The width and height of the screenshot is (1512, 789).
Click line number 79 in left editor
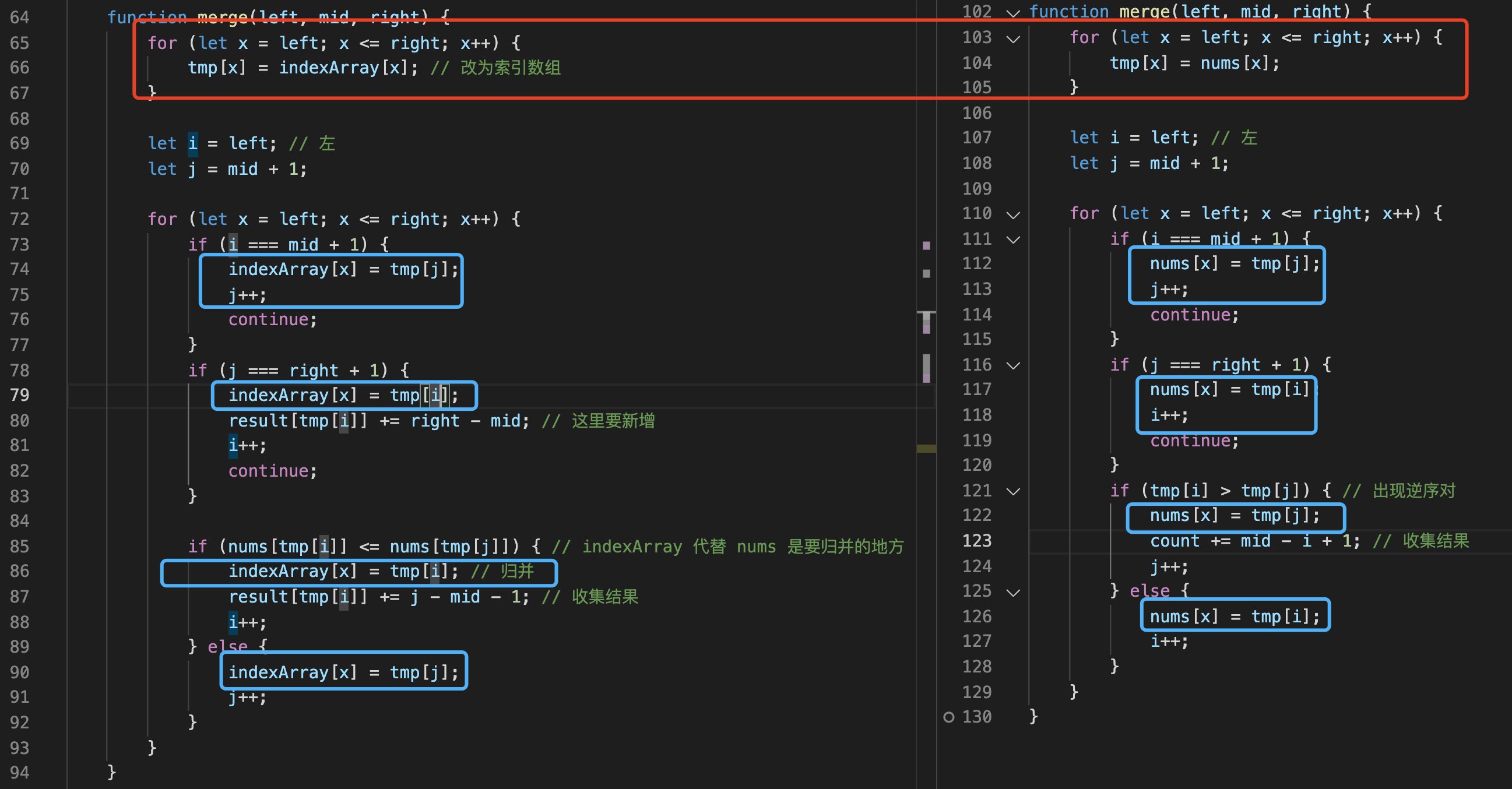(x=19, y=396)
